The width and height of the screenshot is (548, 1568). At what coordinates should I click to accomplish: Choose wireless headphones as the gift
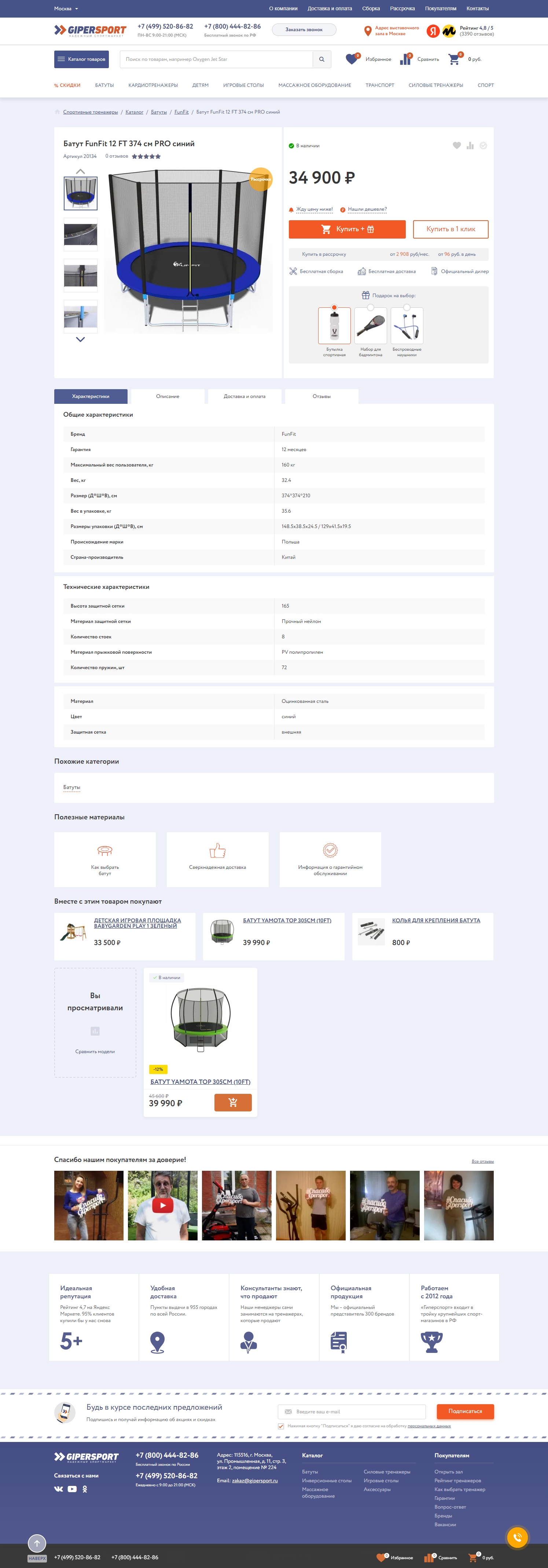407,308
